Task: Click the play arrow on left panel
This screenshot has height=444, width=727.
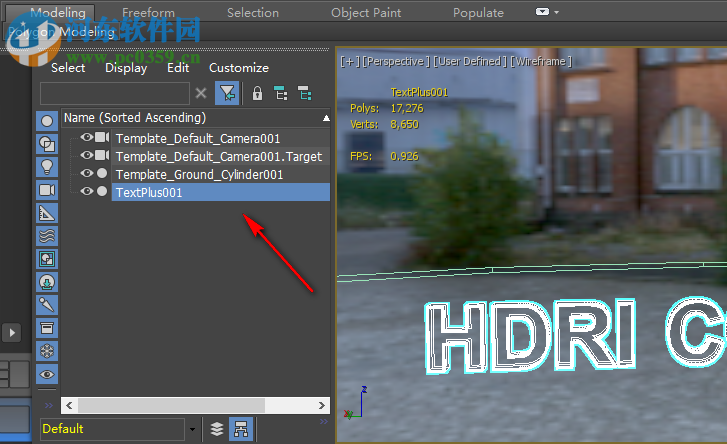Action: coord(12,332)
